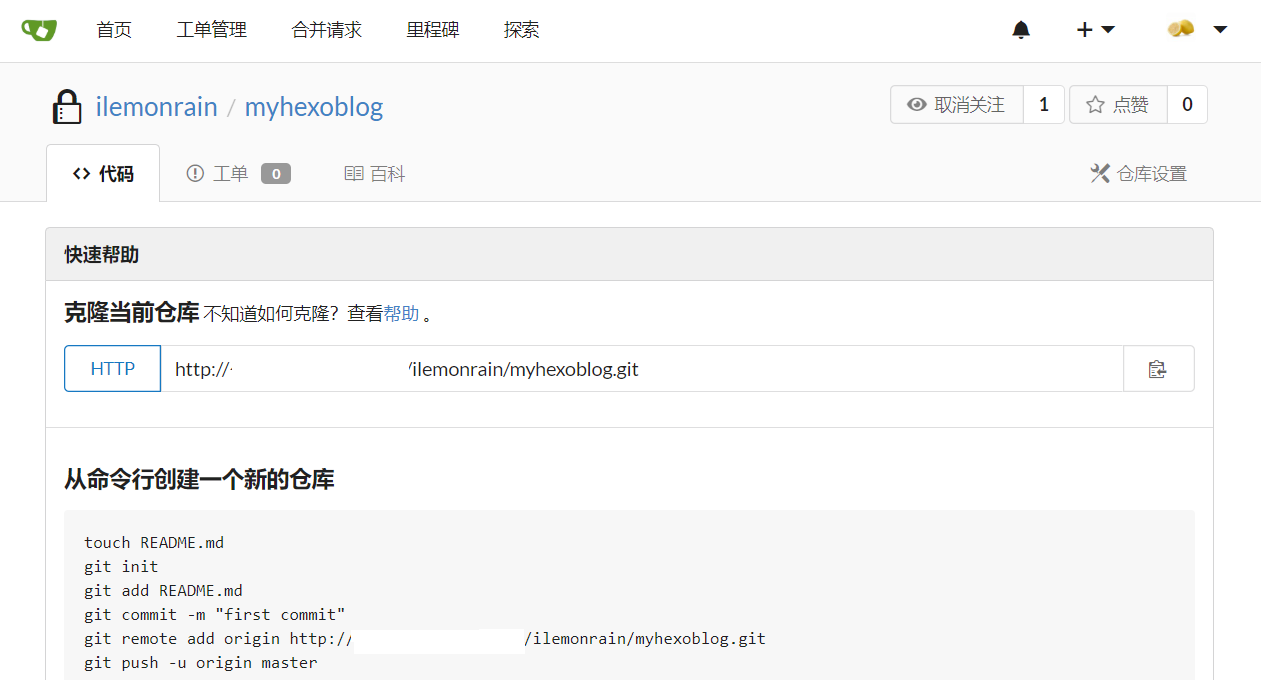Toggle star with 点赞 button

[1118, 105]
